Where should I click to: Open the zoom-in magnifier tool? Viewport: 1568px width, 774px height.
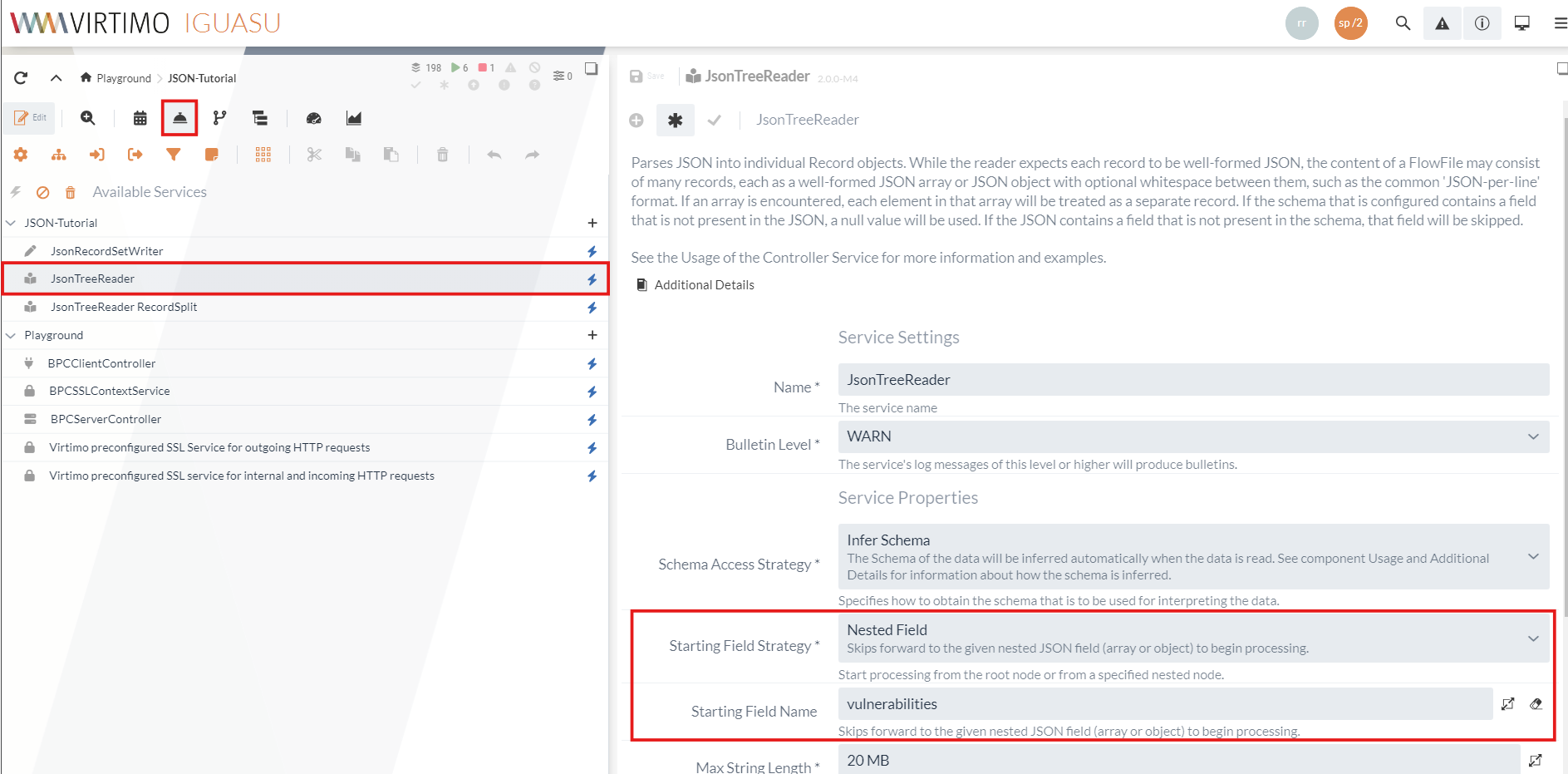(87, 118)
